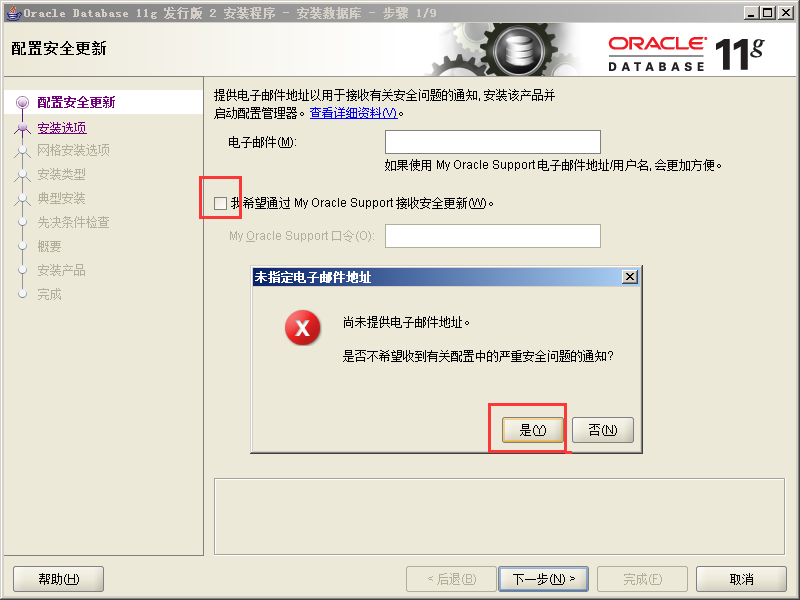
Task: Open the 查看详细资料 link
Action: coord(353,113)
